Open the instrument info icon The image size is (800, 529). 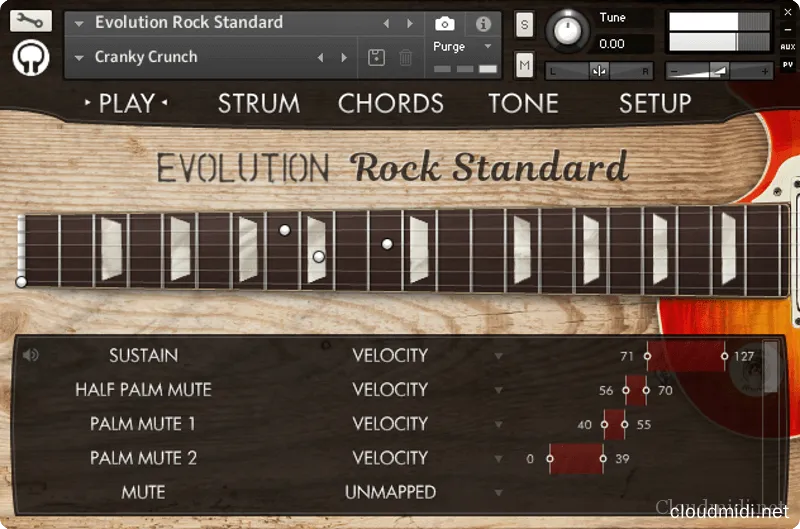coord(482,23)
